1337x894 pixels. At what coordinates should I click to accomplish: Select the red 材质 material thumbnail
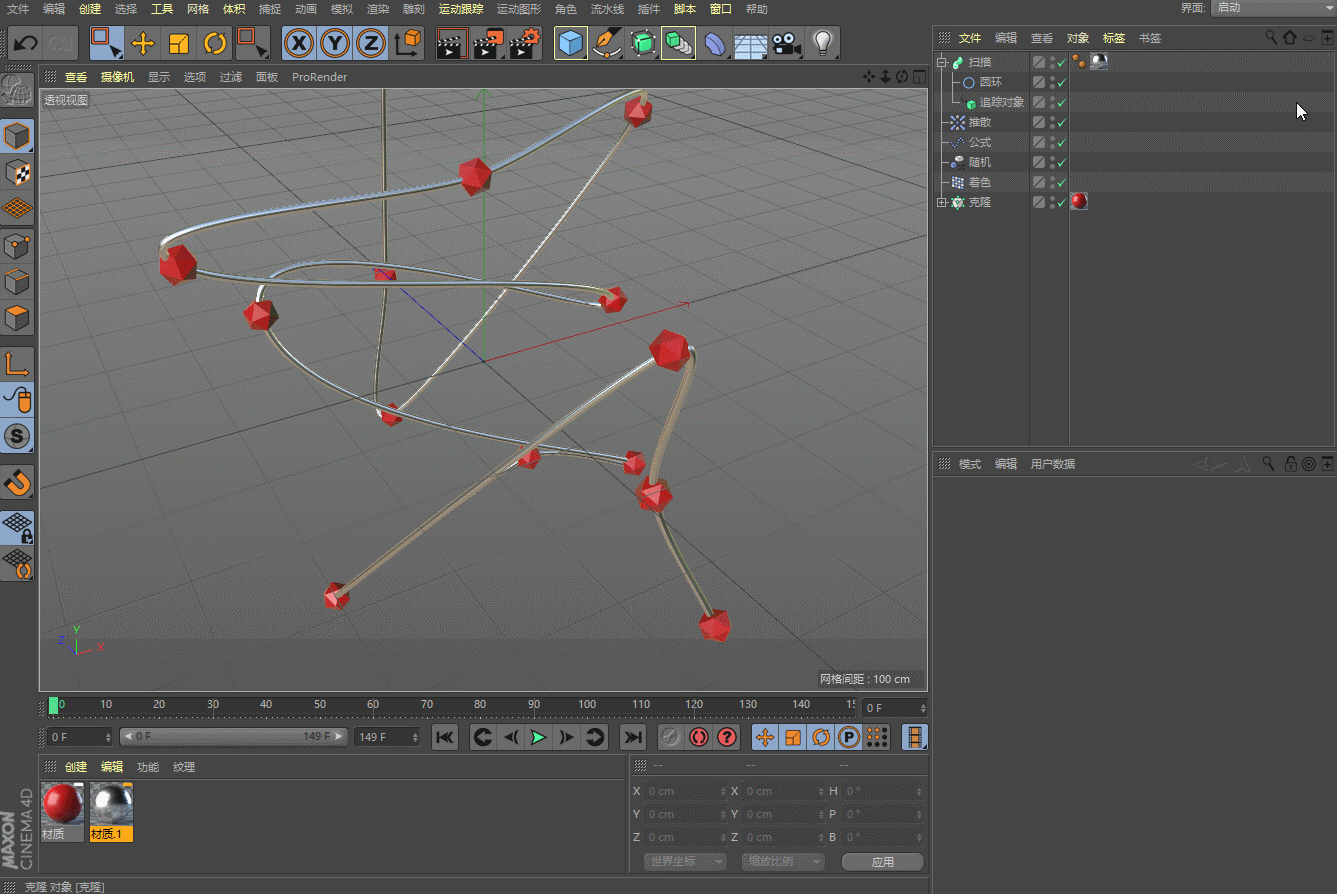(61, 805)
